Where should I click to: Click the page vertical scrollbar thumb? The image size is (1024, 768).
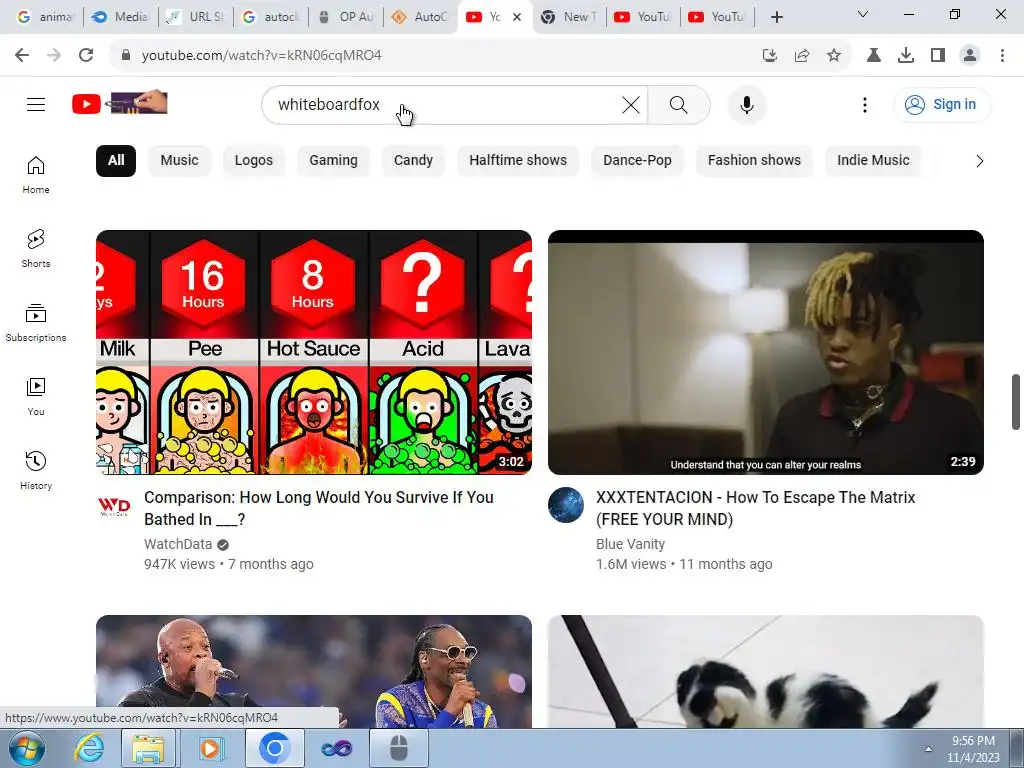point(1016,402)
